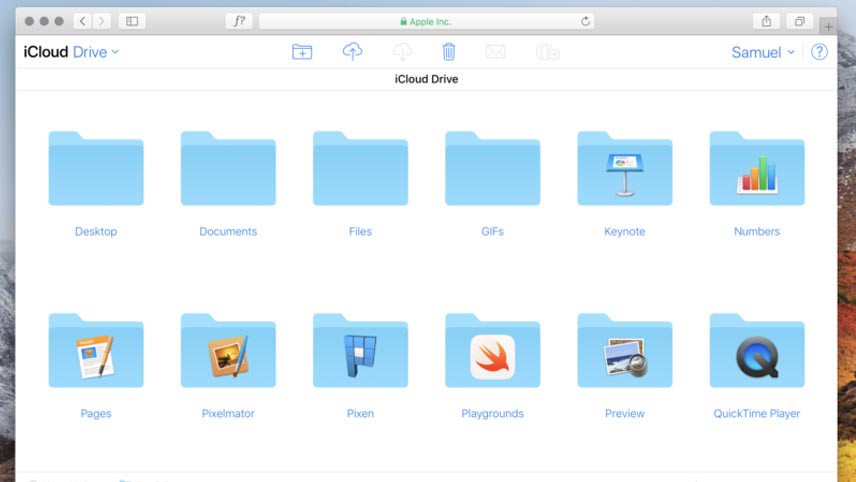Reload the page with the refresh icon
The width and height of the screenshot is (856, 482).
[x=585, y=21]
